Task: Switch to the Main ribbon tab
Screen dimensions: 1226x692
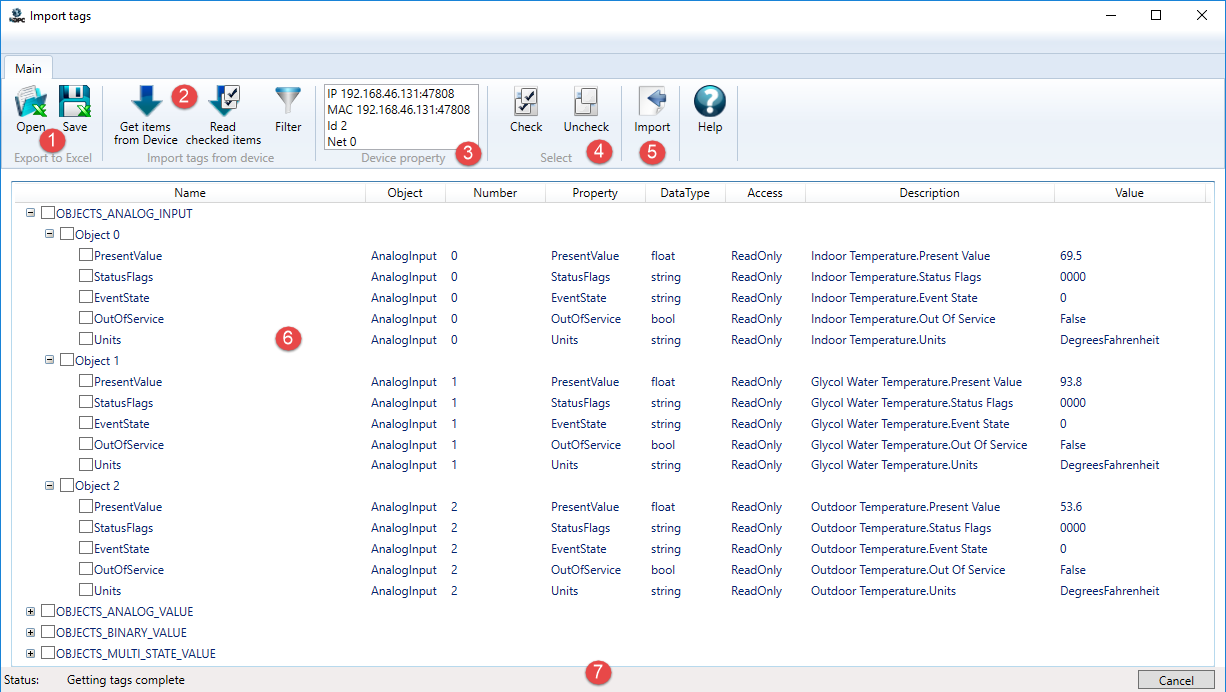Action: [x=28, y=68]
